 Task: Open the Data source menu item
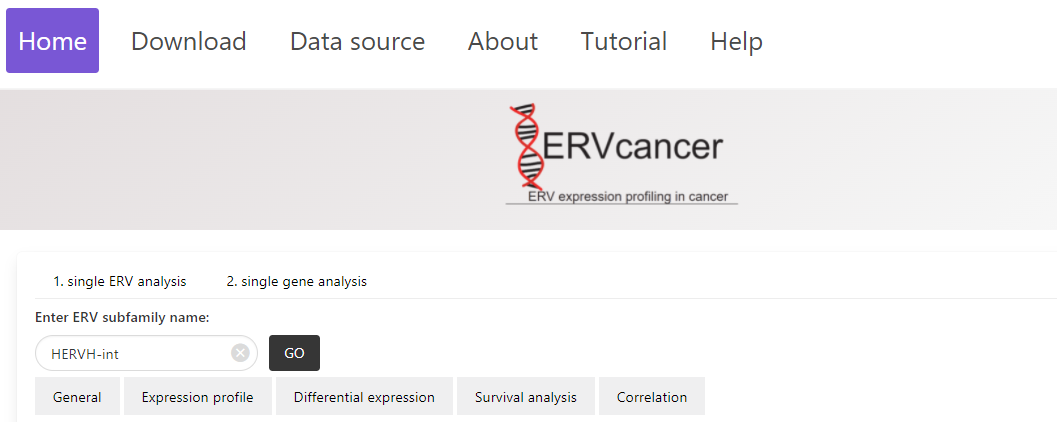pos(357,41)
